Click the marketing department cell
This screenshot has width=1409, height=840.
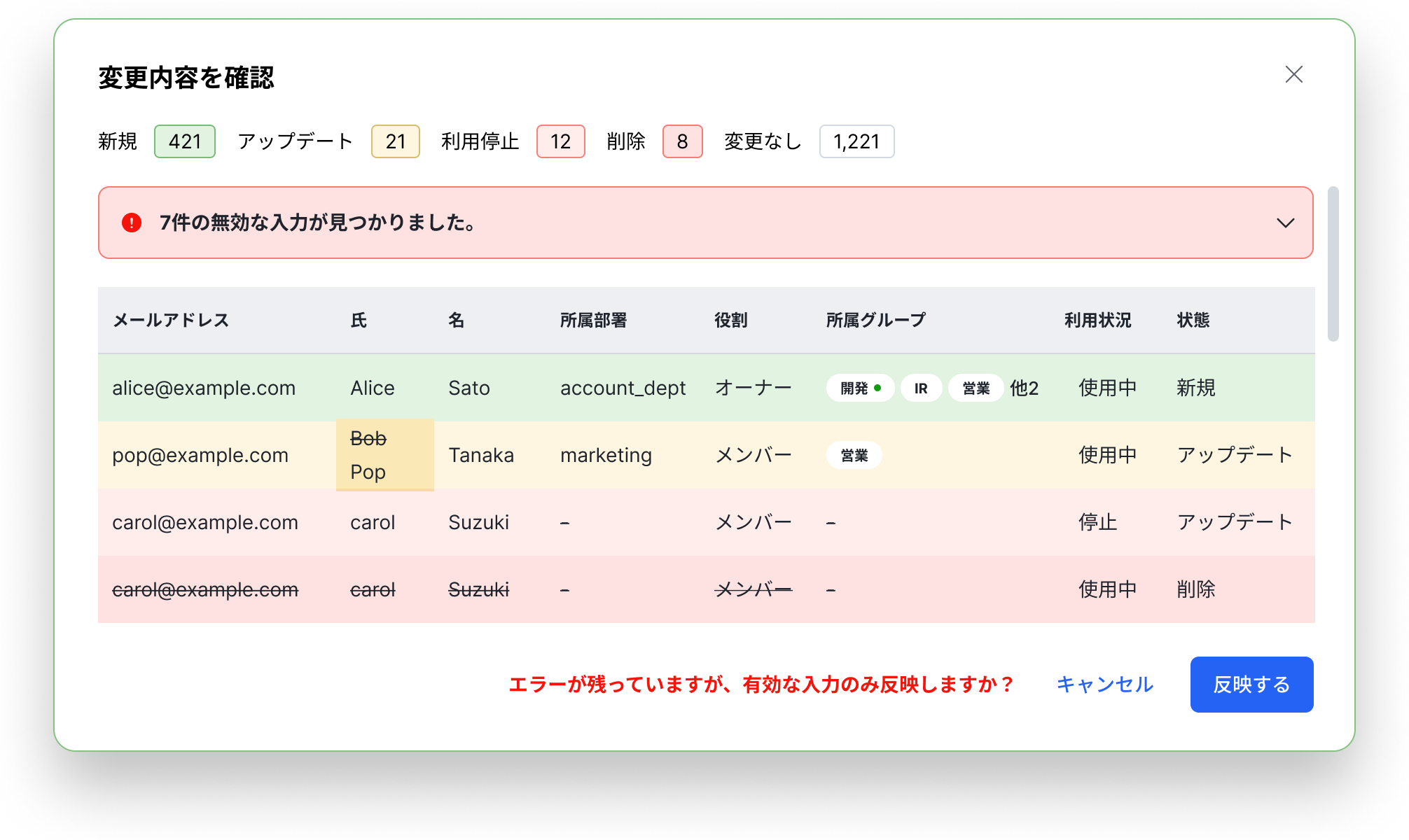606,455
